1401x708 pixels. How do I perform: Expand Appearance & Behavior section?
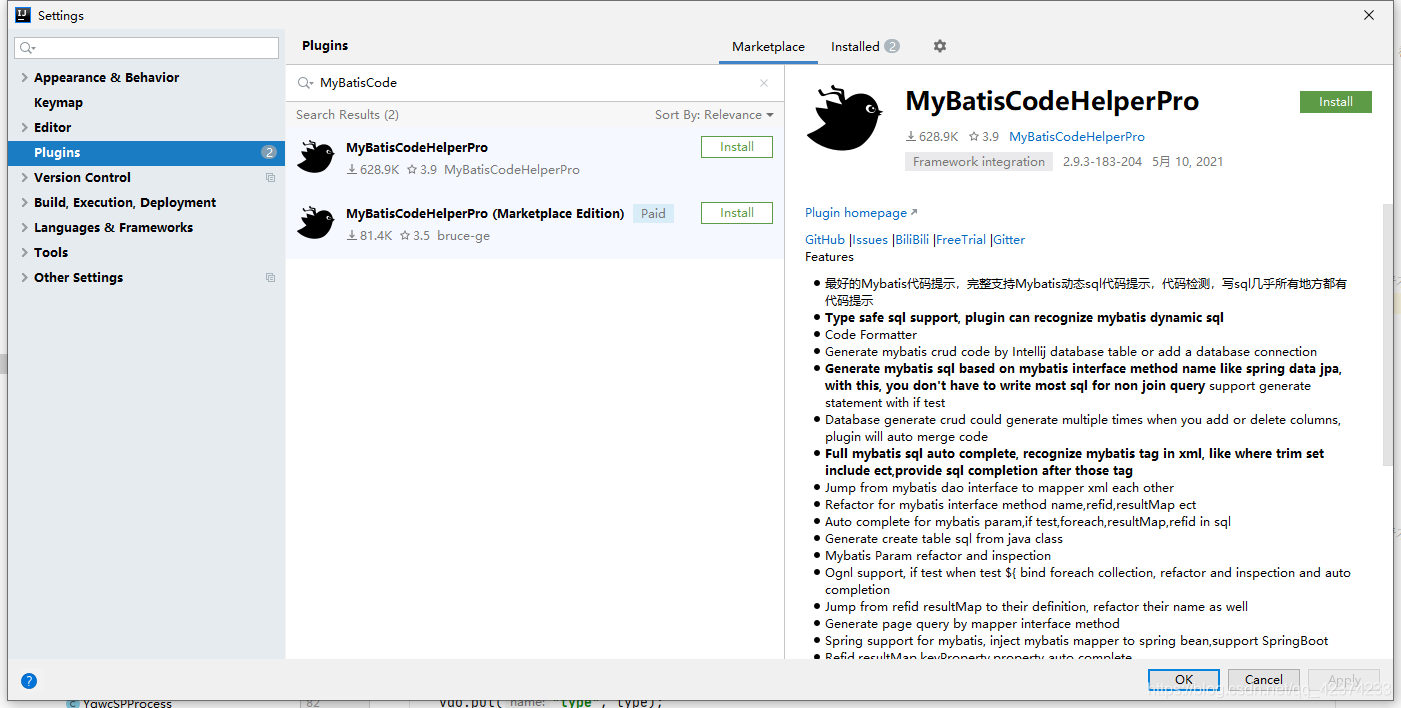[24, 78]
